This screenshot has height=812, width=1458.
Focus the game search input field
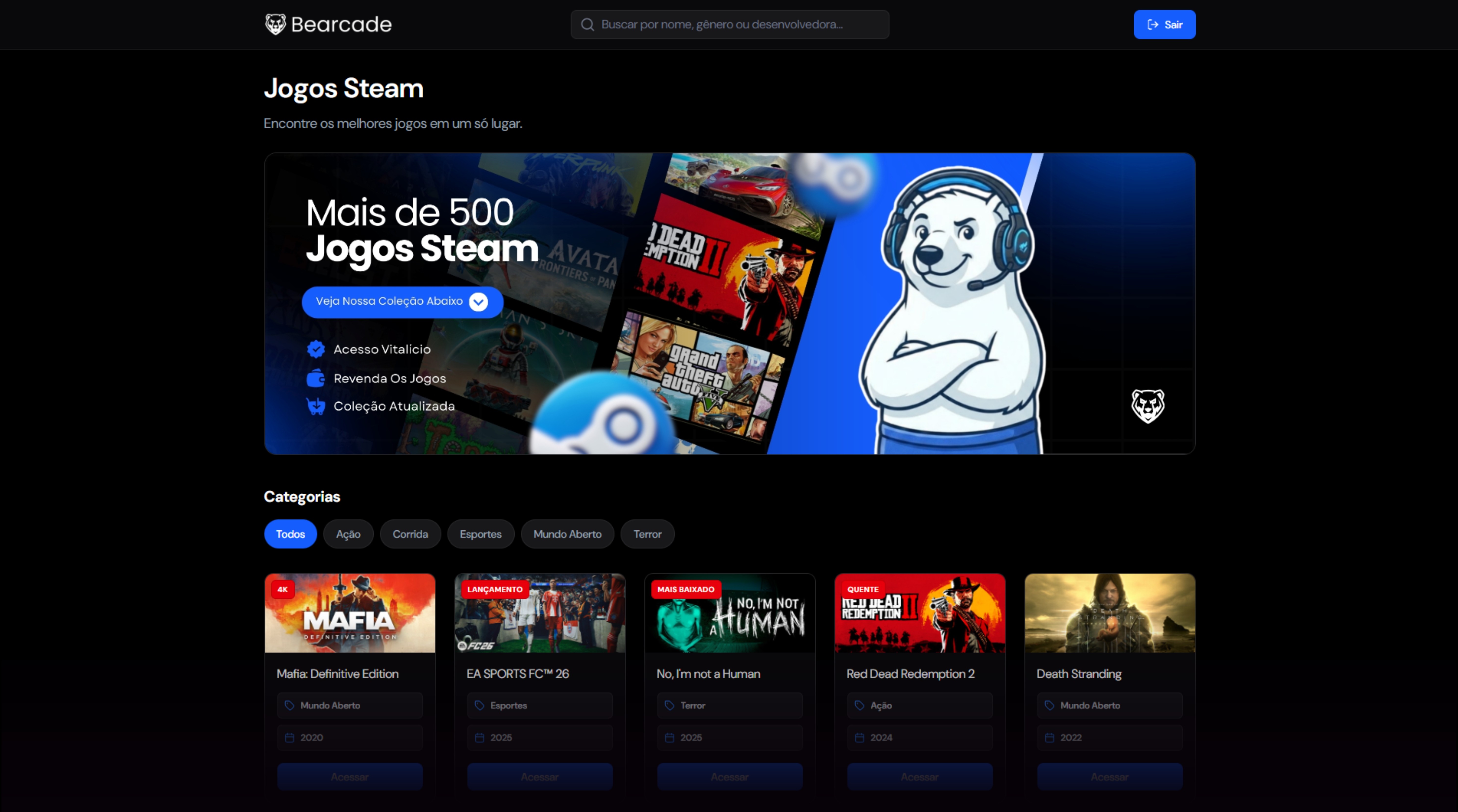(x=736, y=24)
